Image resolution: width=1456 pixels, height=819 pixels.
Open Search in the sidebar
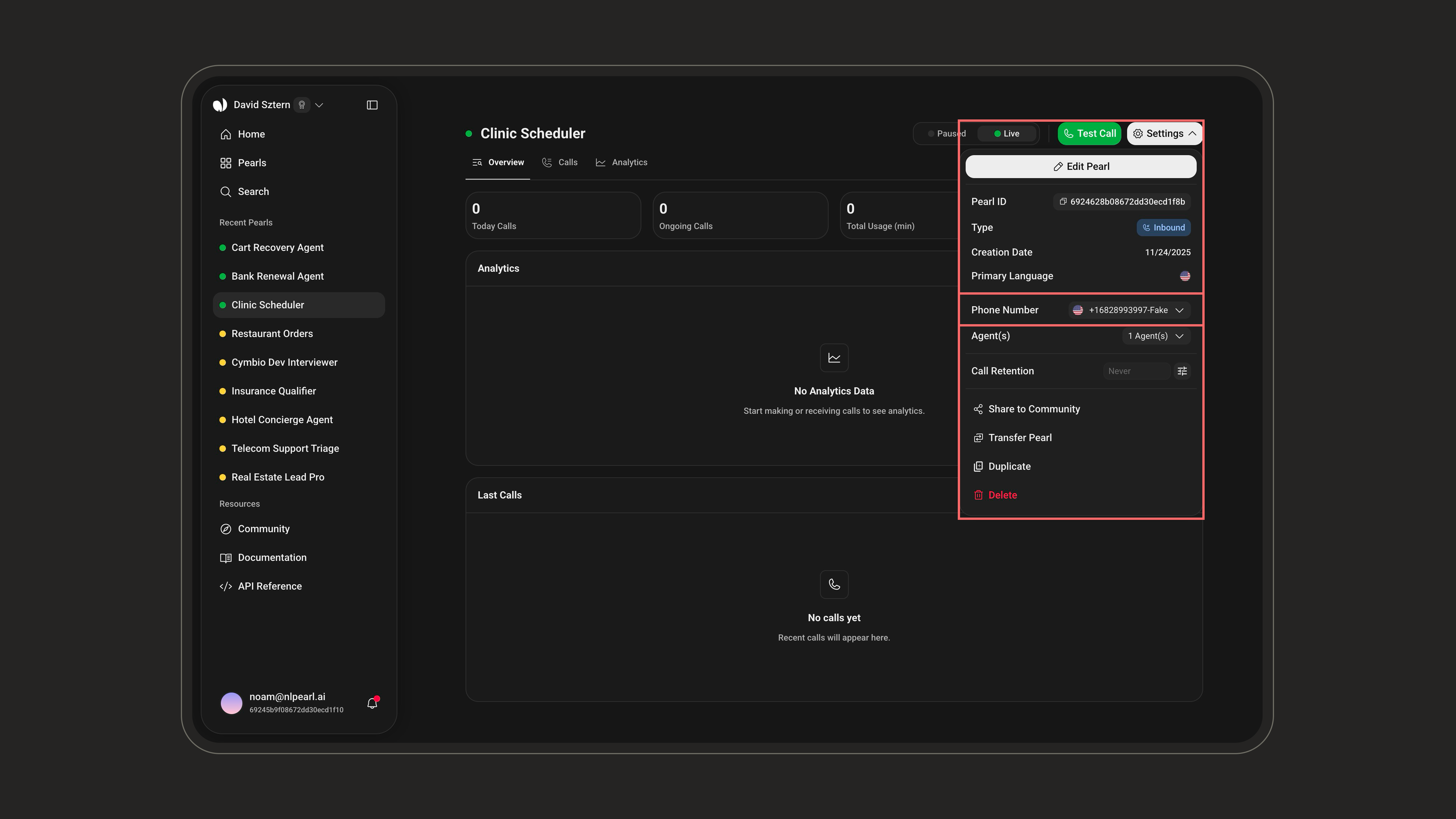(298, 192)
